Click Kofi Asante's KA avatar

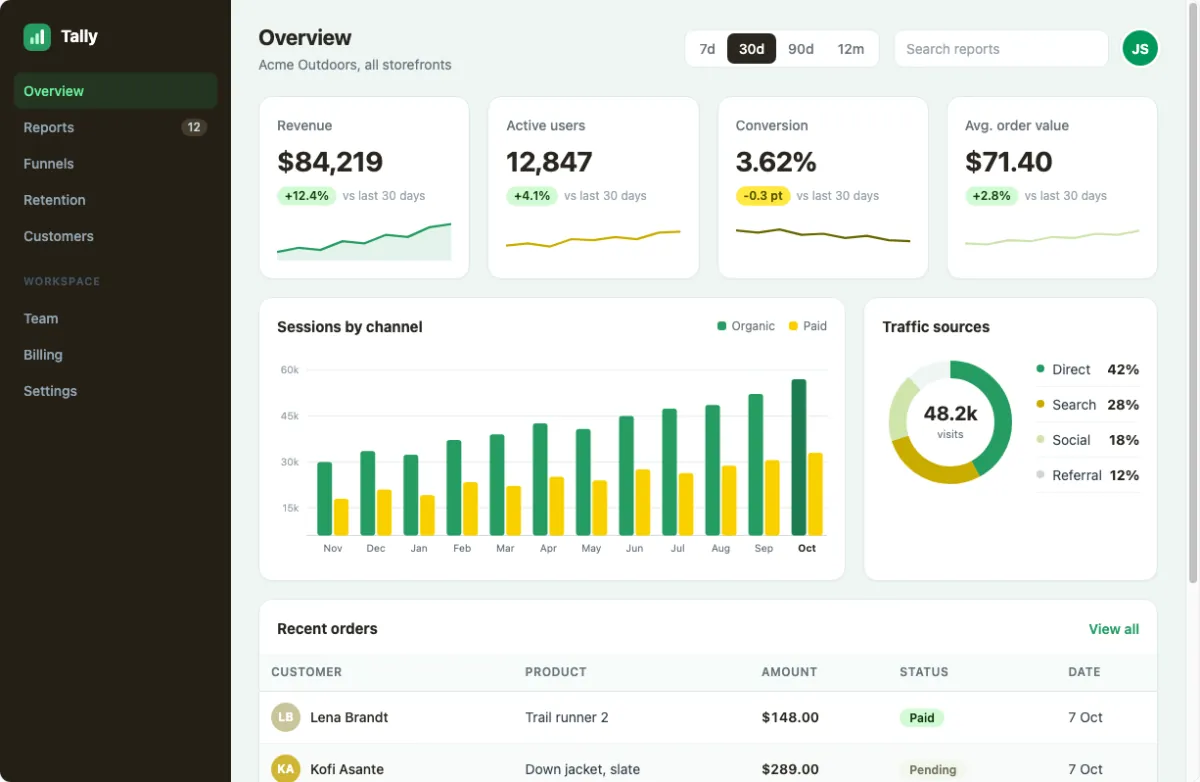(x=285, y=769)
